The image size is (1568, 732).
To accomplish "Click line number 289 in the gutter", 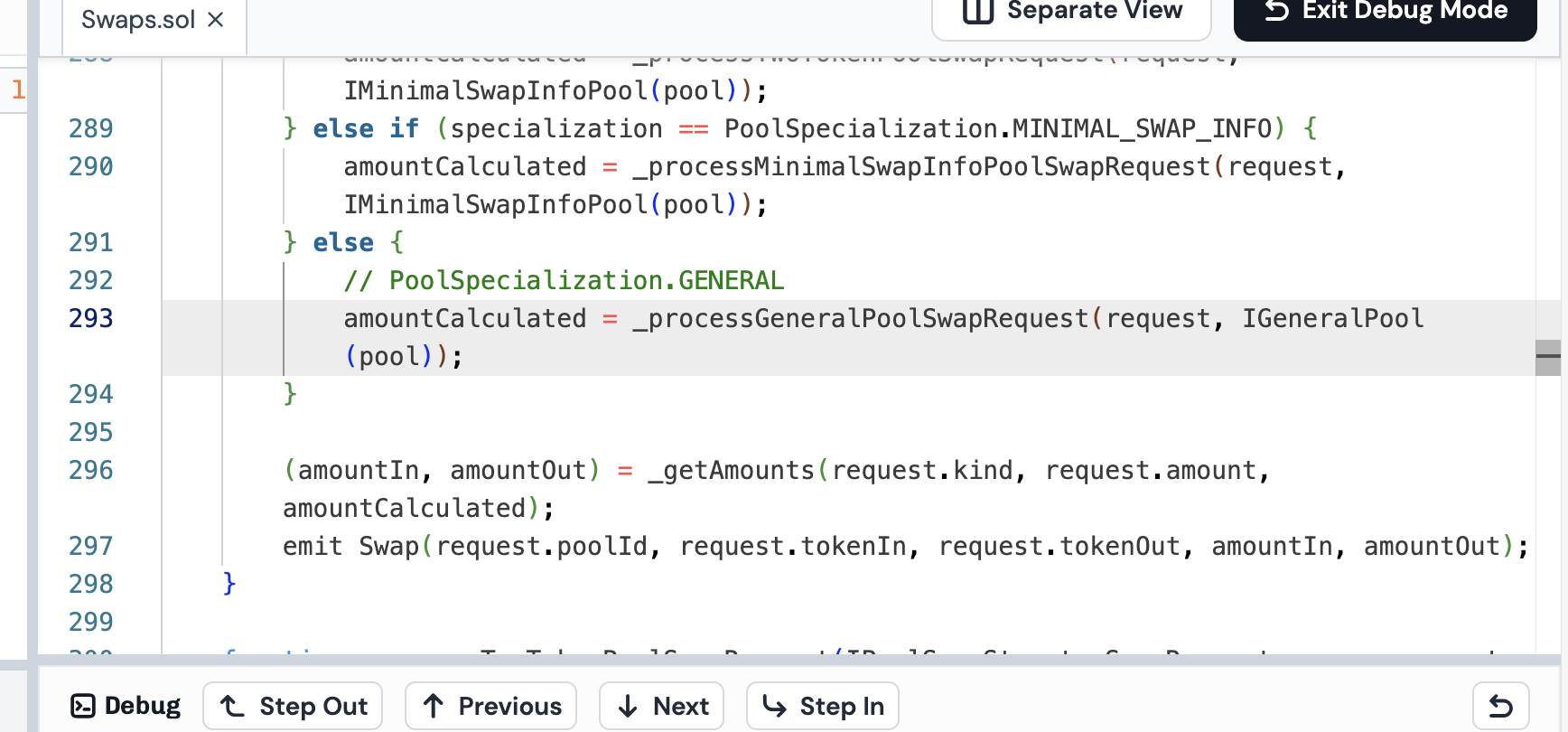I will click(91, 129).
